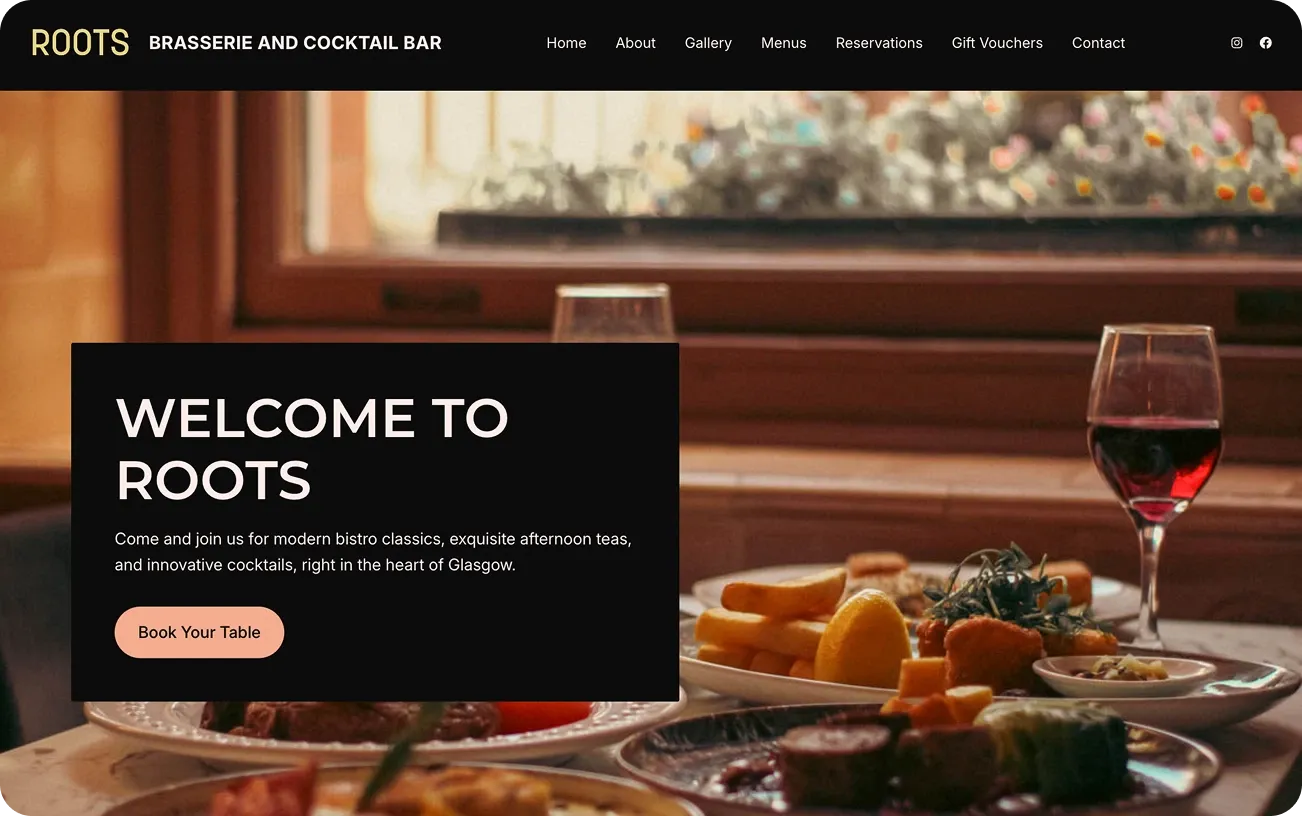The height and width of the screenshot is (816, 1302).
Task: Click the Brasserie and Cocktail Bar tagline
Action: click(x=295, y=43)
